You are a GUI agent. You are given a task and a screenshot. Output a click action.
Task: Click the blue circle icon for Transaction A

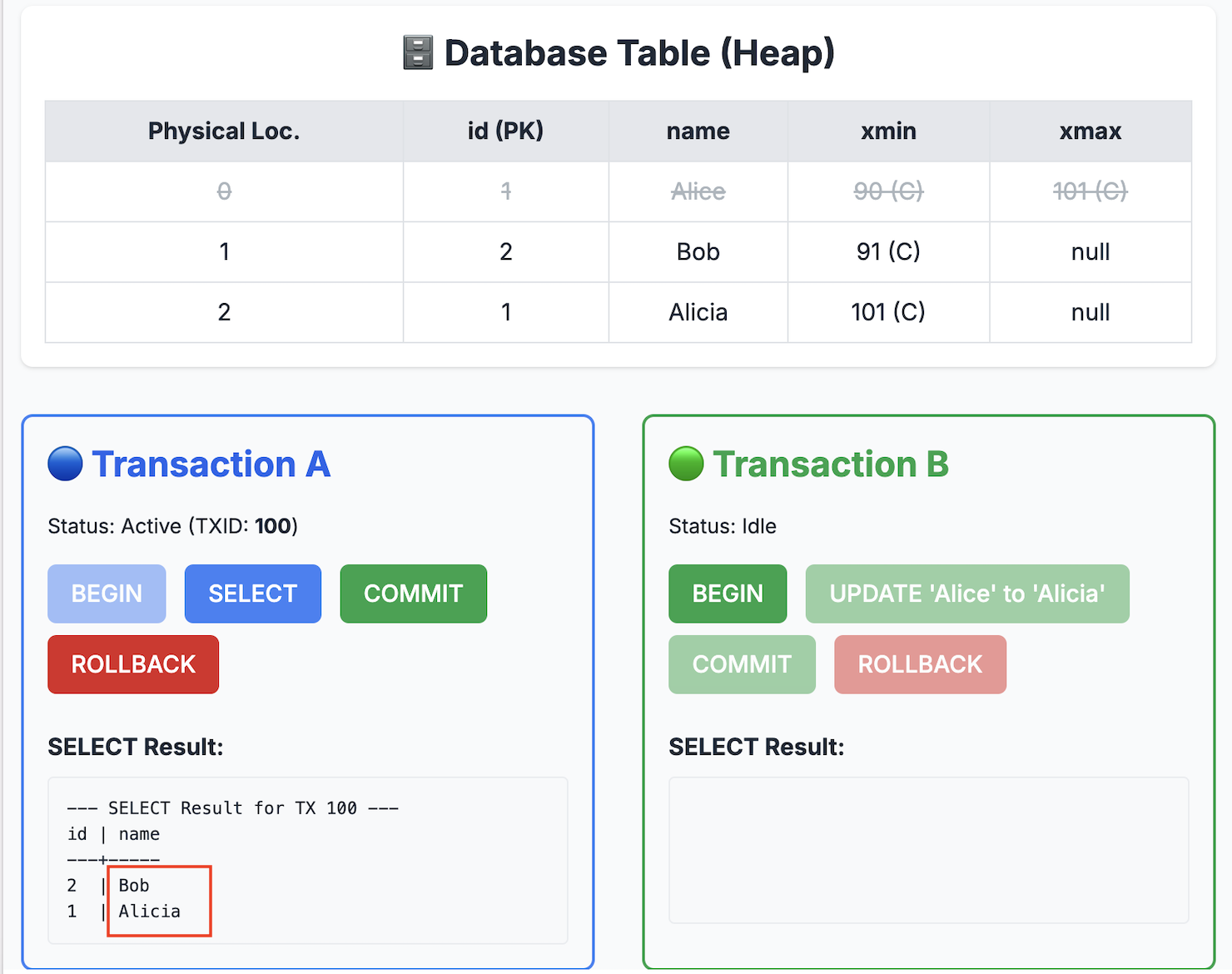coord(65,464)
